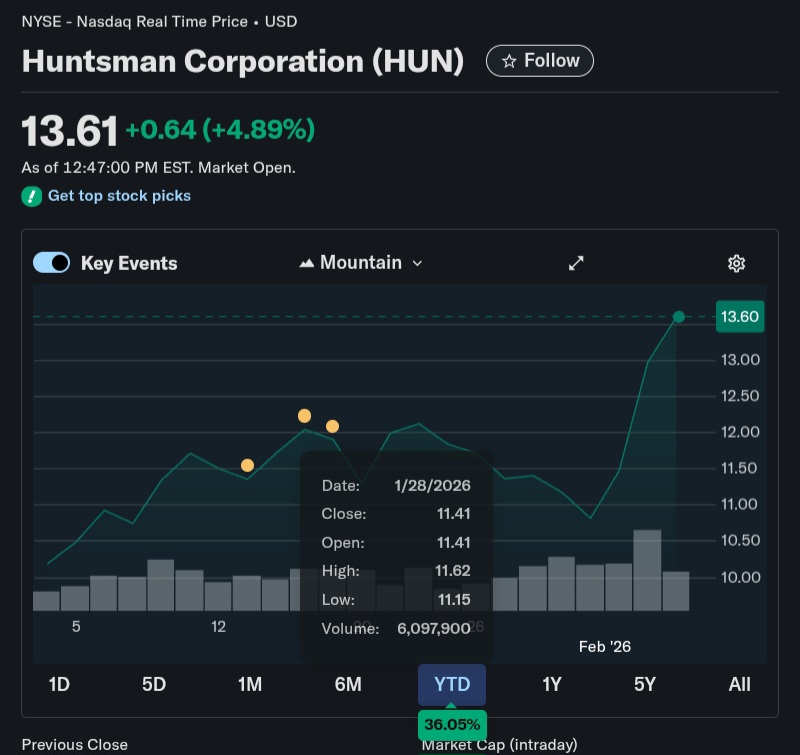800x755 pixels.
Task: Open the Get top stock picks link
Action: (119, 196)
